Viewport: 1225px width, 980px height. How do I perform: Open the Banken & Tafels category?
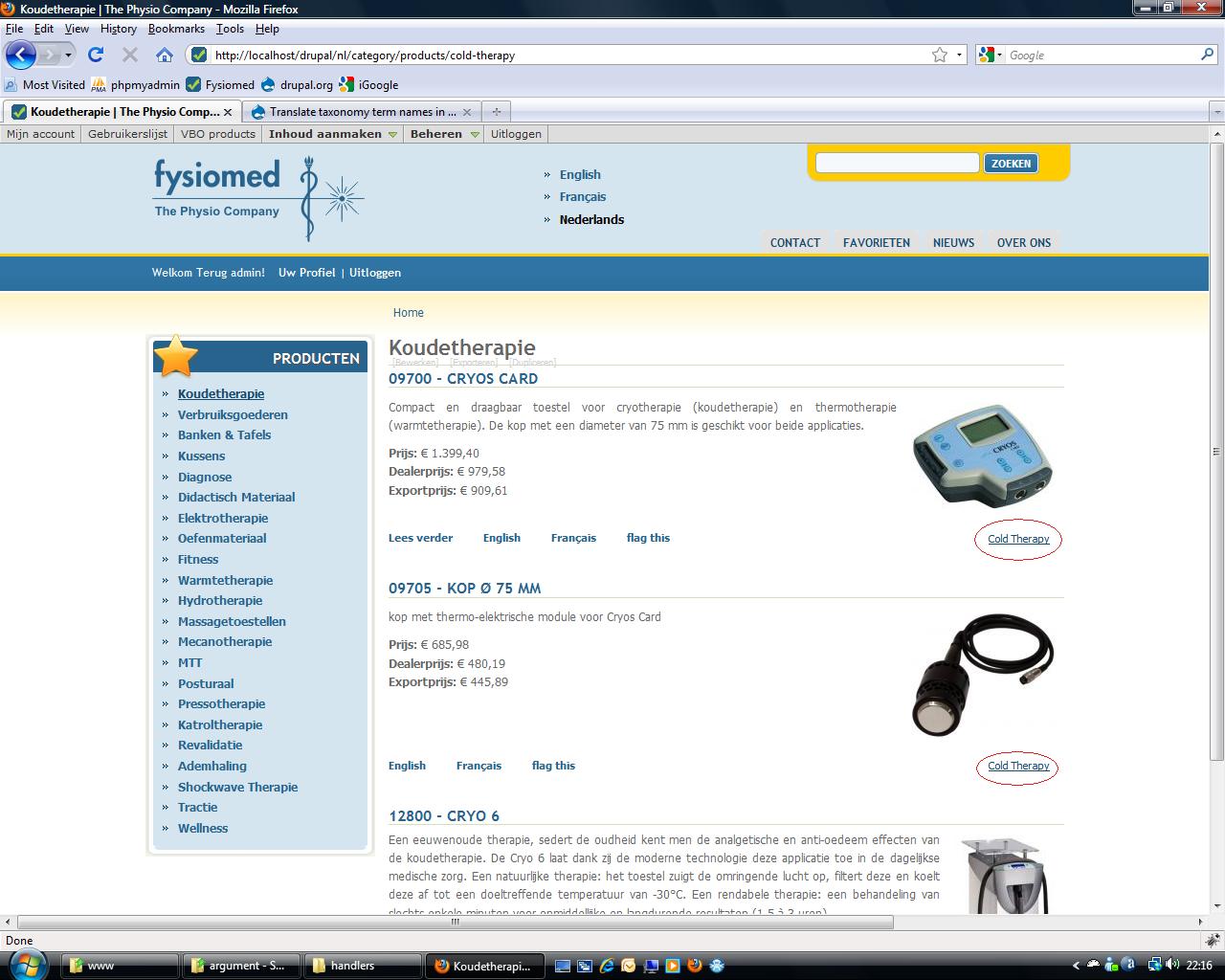point(224,434)
